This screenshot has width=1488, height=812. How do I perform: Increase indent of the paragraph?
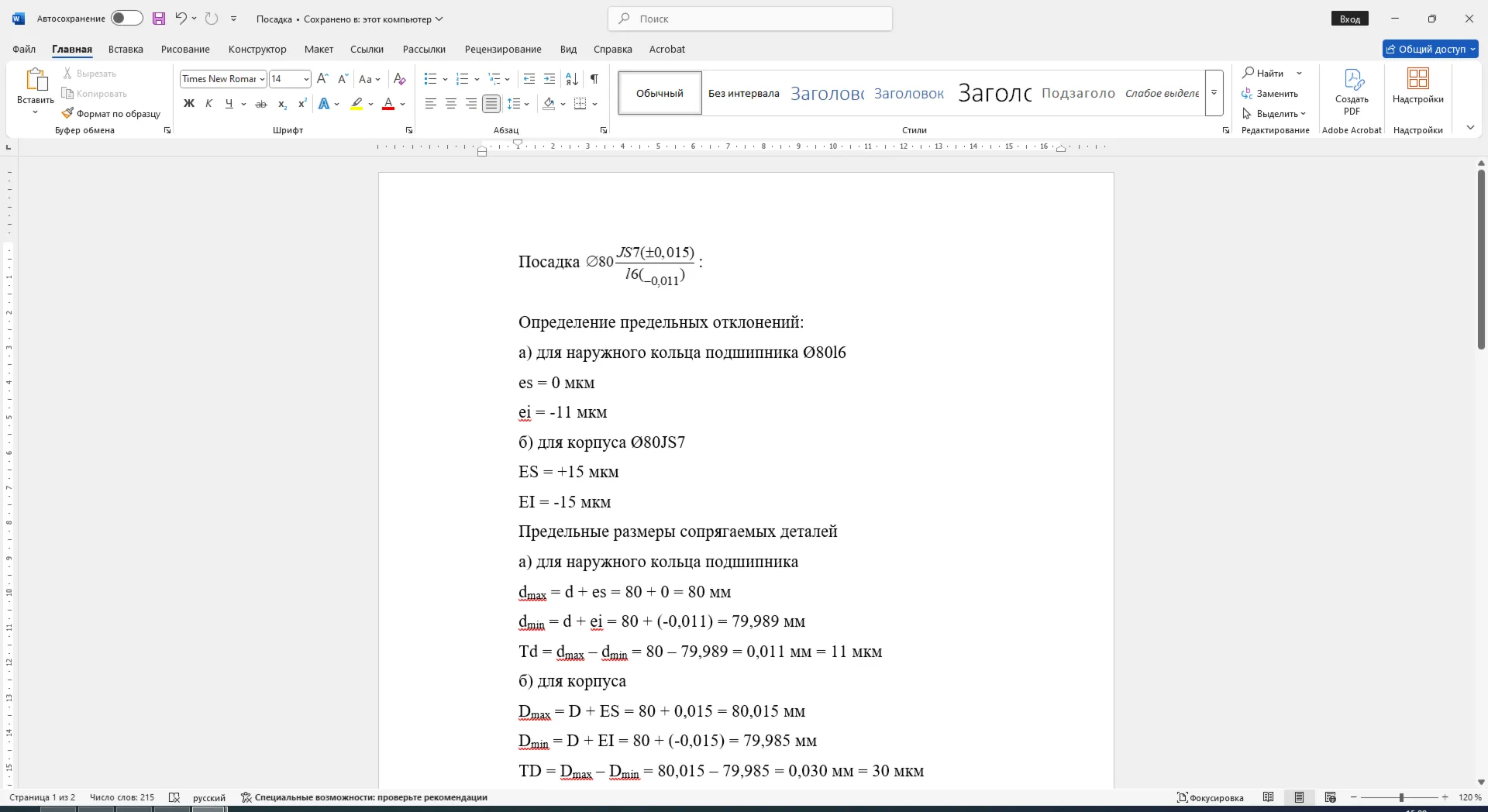(x=549, y=79)
